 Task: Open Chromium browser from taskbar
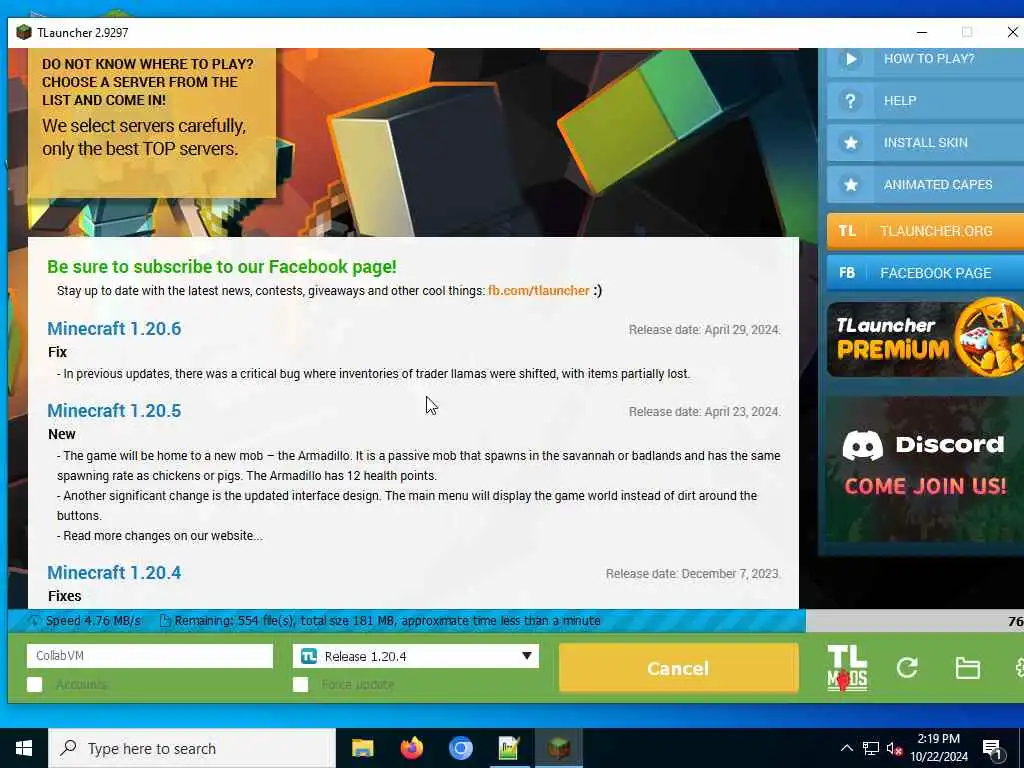460,748
